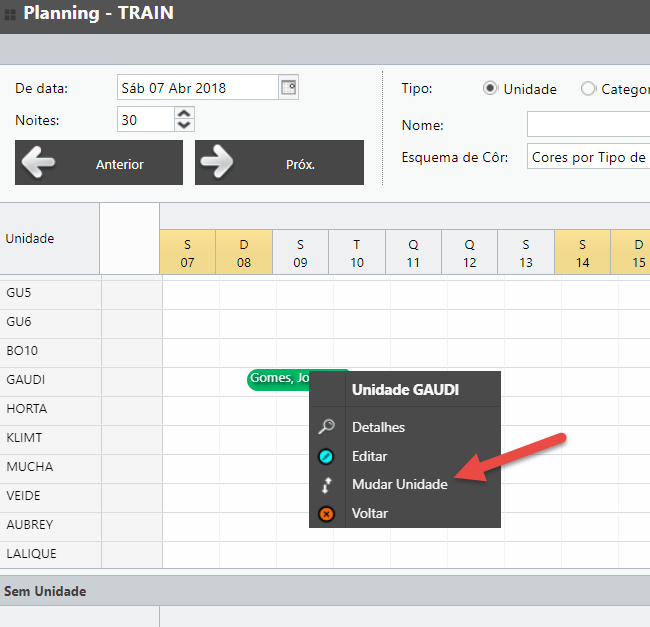Choose Mudar Unidade from context menu
This screenshot has width=650, height=627.
tap(399, 484)
